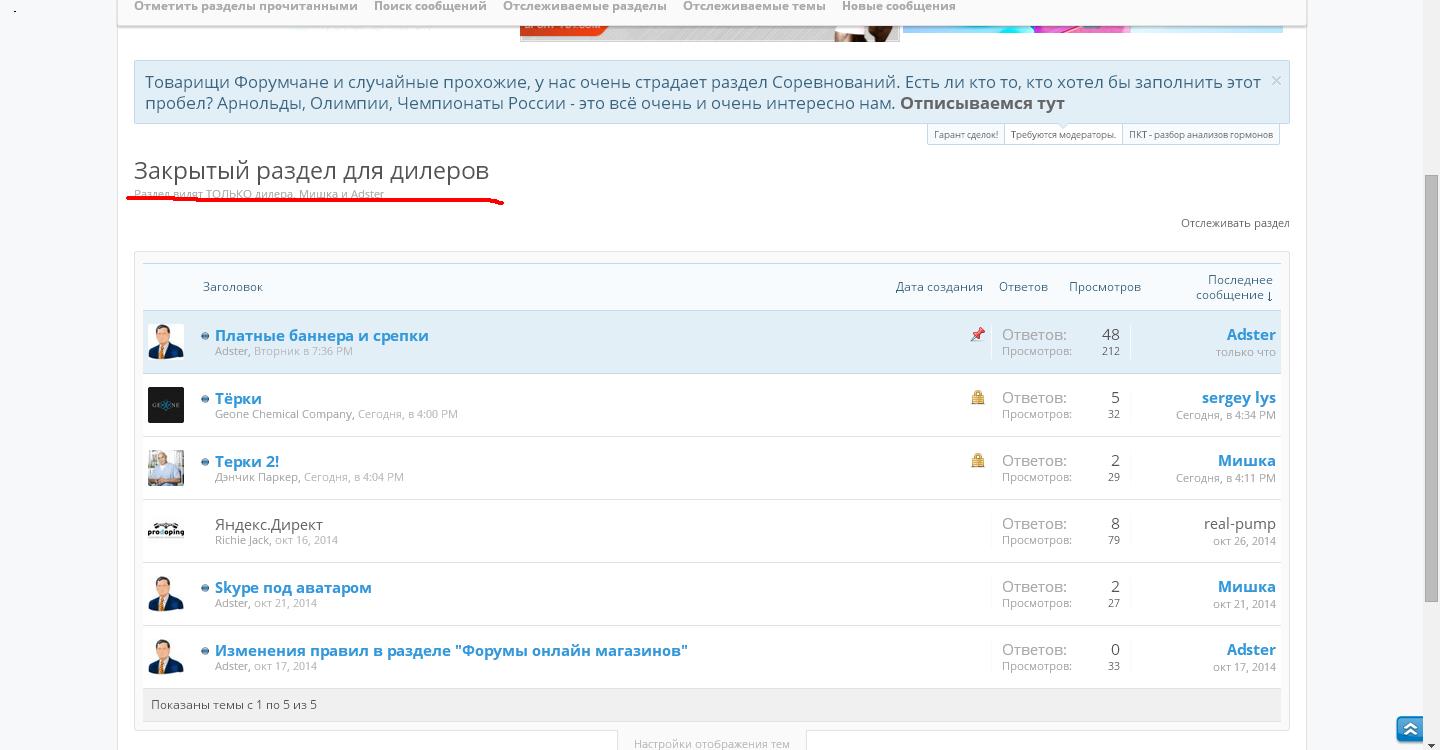
Task: Open thread Яндекс.Директ
Action: 268,525
